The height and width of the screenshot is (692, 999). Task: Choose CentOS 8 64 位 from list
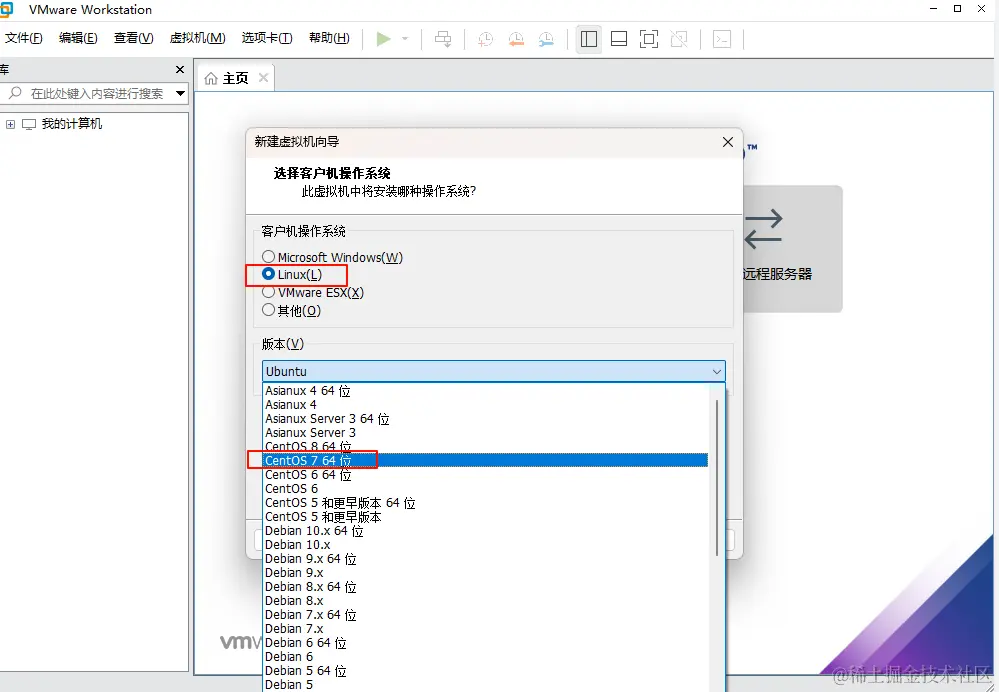pyautogui.click(x=486, y=446)
